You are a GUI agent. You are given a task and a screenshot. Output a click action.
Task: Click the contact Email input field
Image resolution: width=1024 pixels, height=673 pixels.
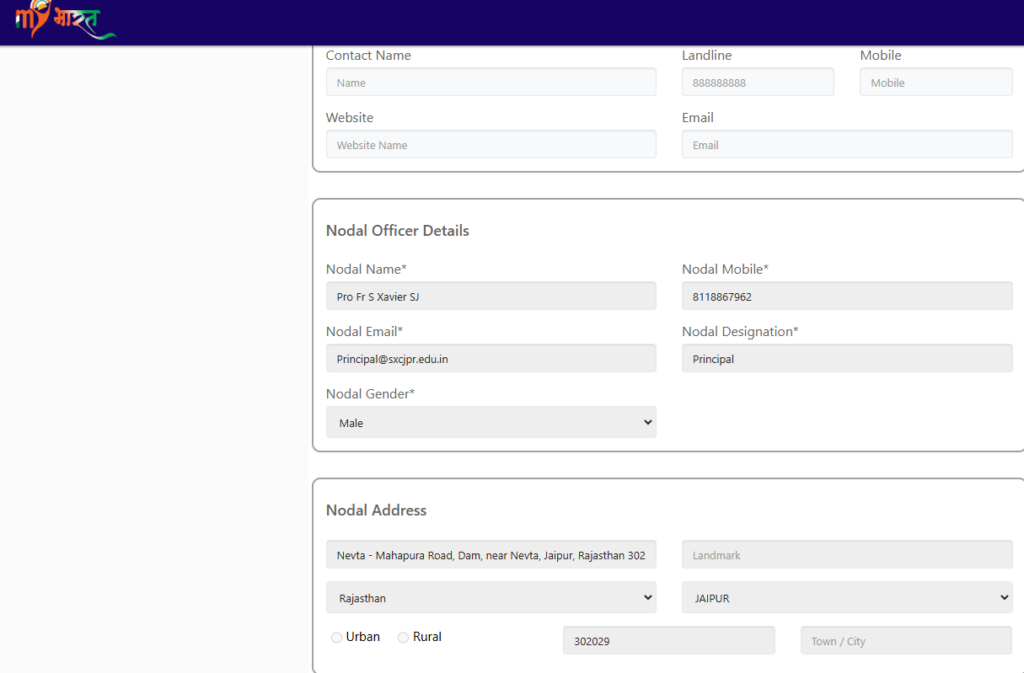pos(847,144)
